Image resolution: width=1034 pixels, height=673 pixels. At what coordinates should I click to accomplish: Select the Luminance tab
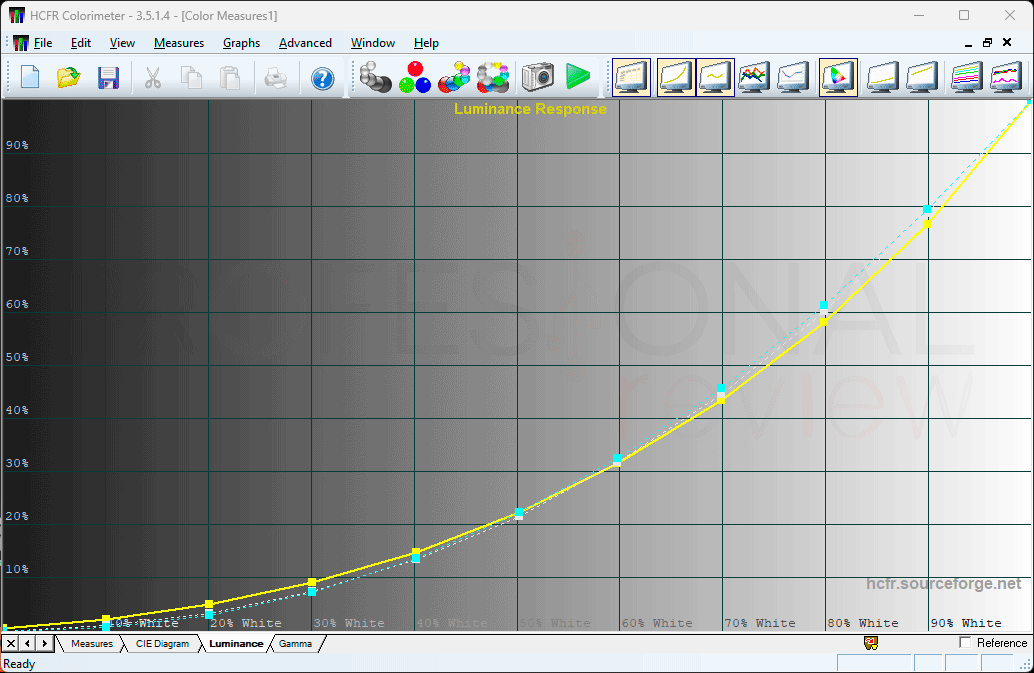click(x=236, y=643)
